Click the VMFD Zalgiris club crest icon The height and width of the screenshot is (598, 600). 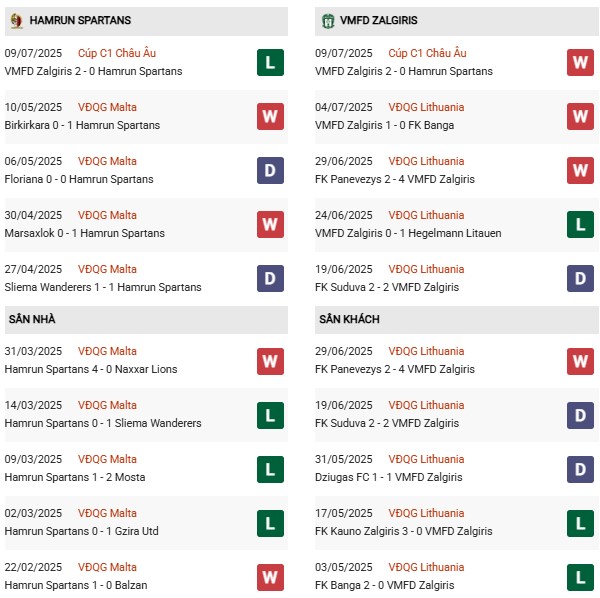point(327,20)
